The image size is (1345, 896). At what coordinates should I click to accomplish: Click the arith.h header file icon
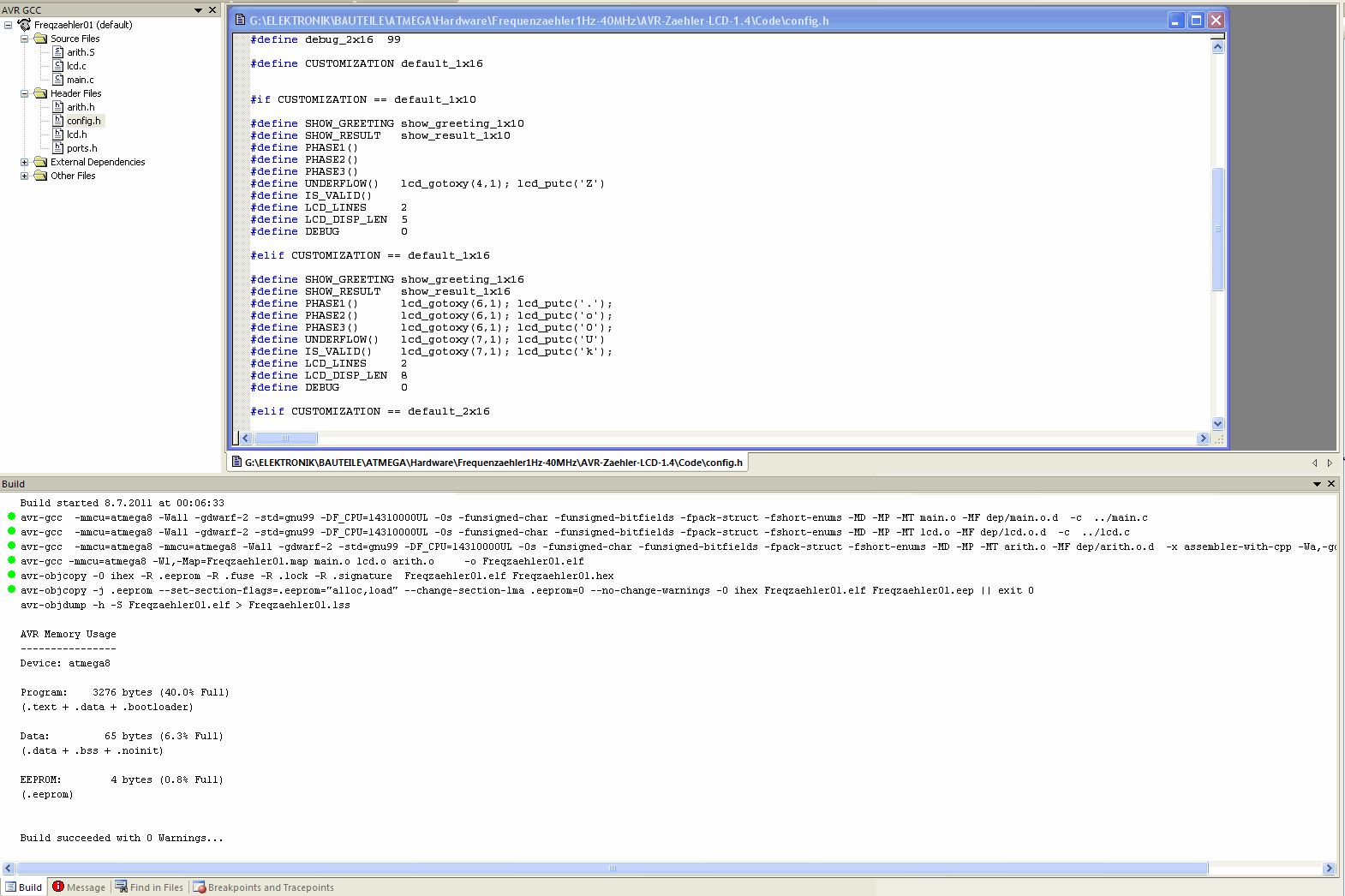(58, 107)
